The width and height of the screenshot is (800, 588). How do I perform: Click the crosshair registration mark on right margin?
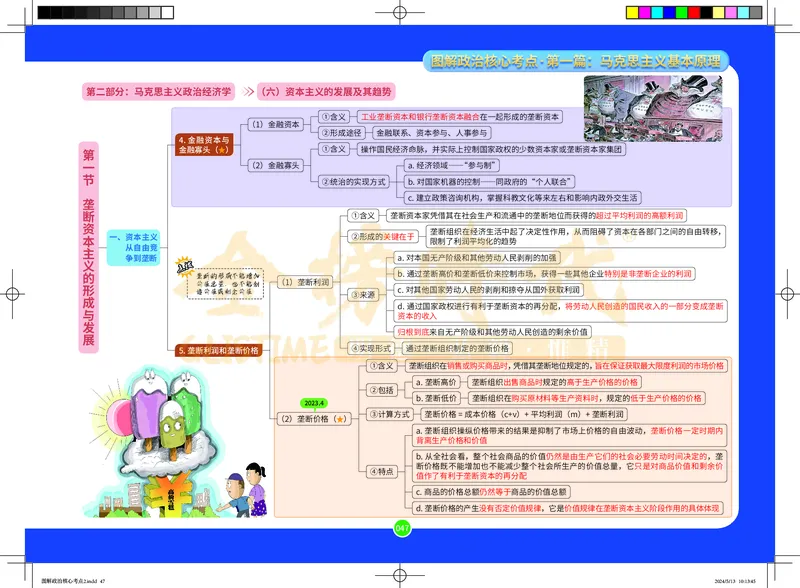[787, 294]
